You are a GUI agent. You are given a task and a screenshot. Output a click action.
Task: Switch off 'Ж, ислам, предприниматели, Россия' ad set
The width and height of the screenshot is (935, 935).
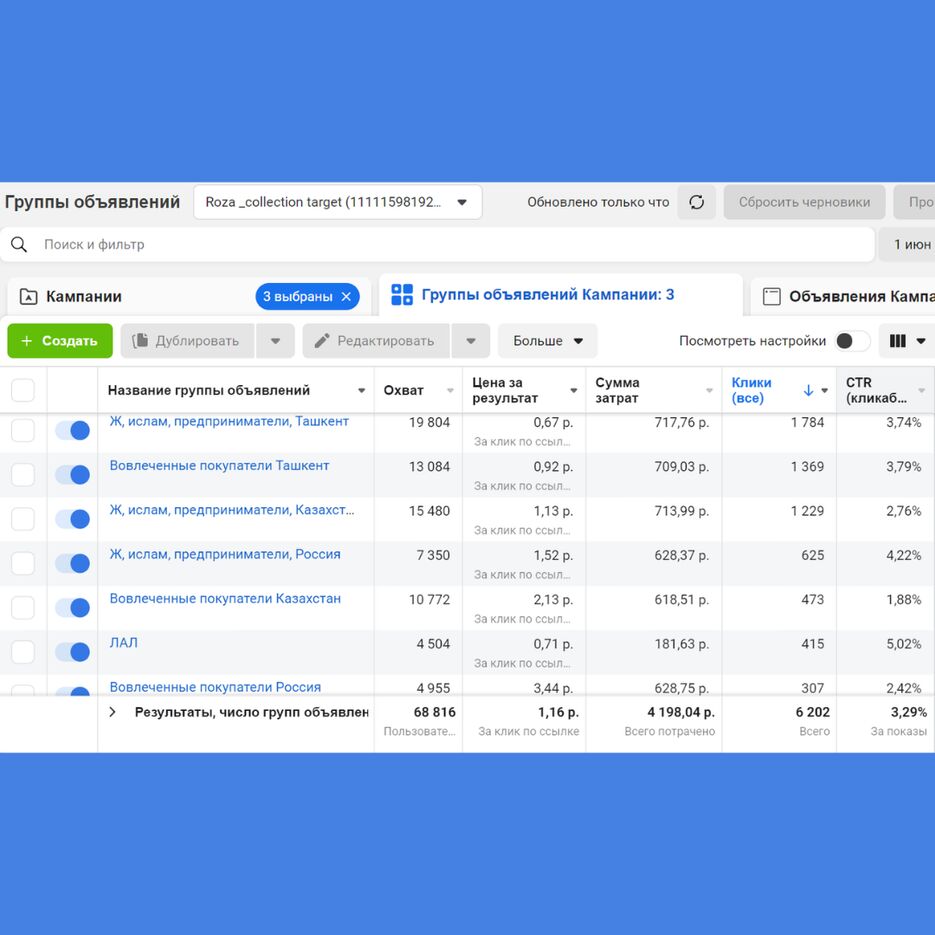(72, 563)
